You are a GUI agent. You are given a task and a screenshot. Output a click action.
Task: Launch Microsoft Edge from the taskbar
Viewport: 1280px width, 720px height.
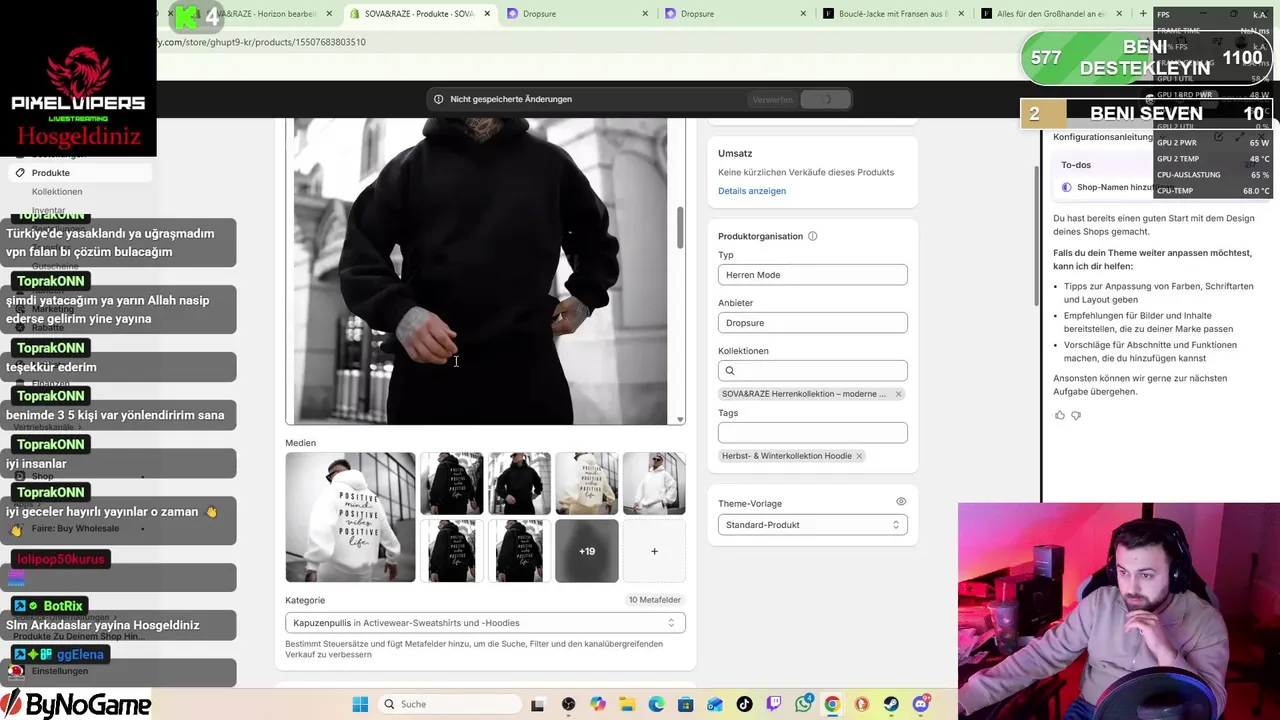(x=656, y=704)
